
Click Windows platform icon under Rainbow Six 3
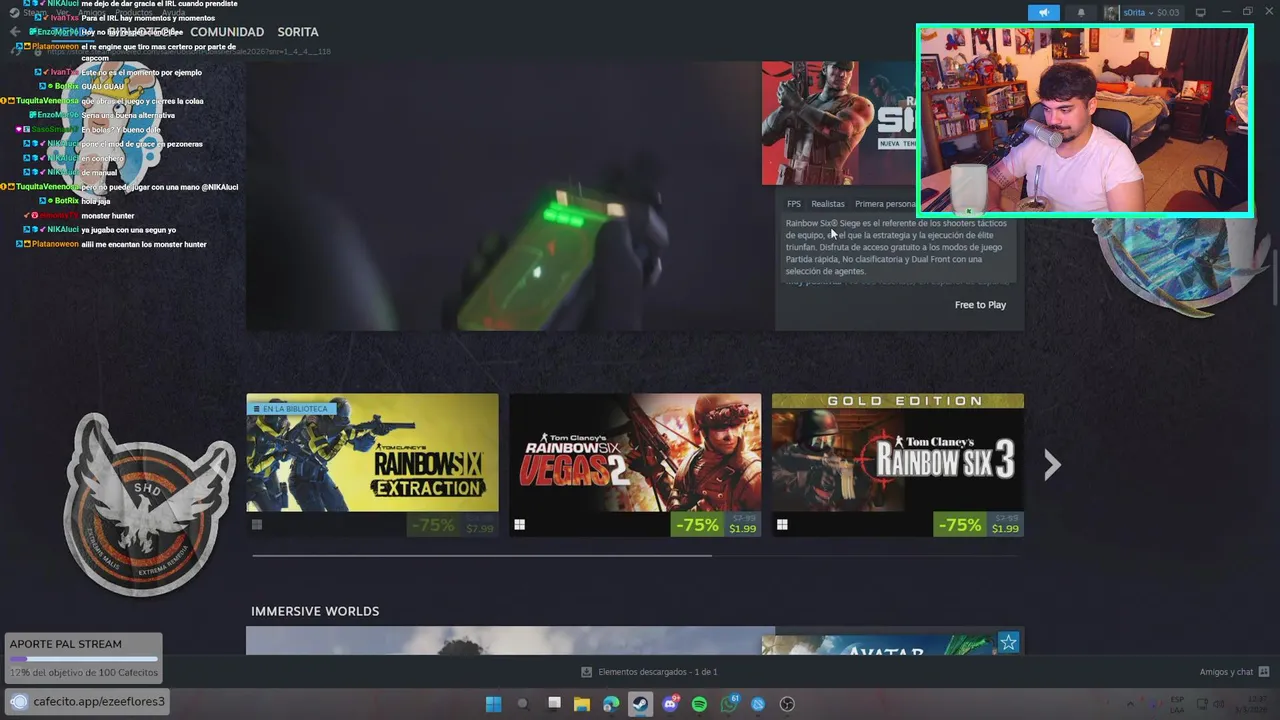782,524
